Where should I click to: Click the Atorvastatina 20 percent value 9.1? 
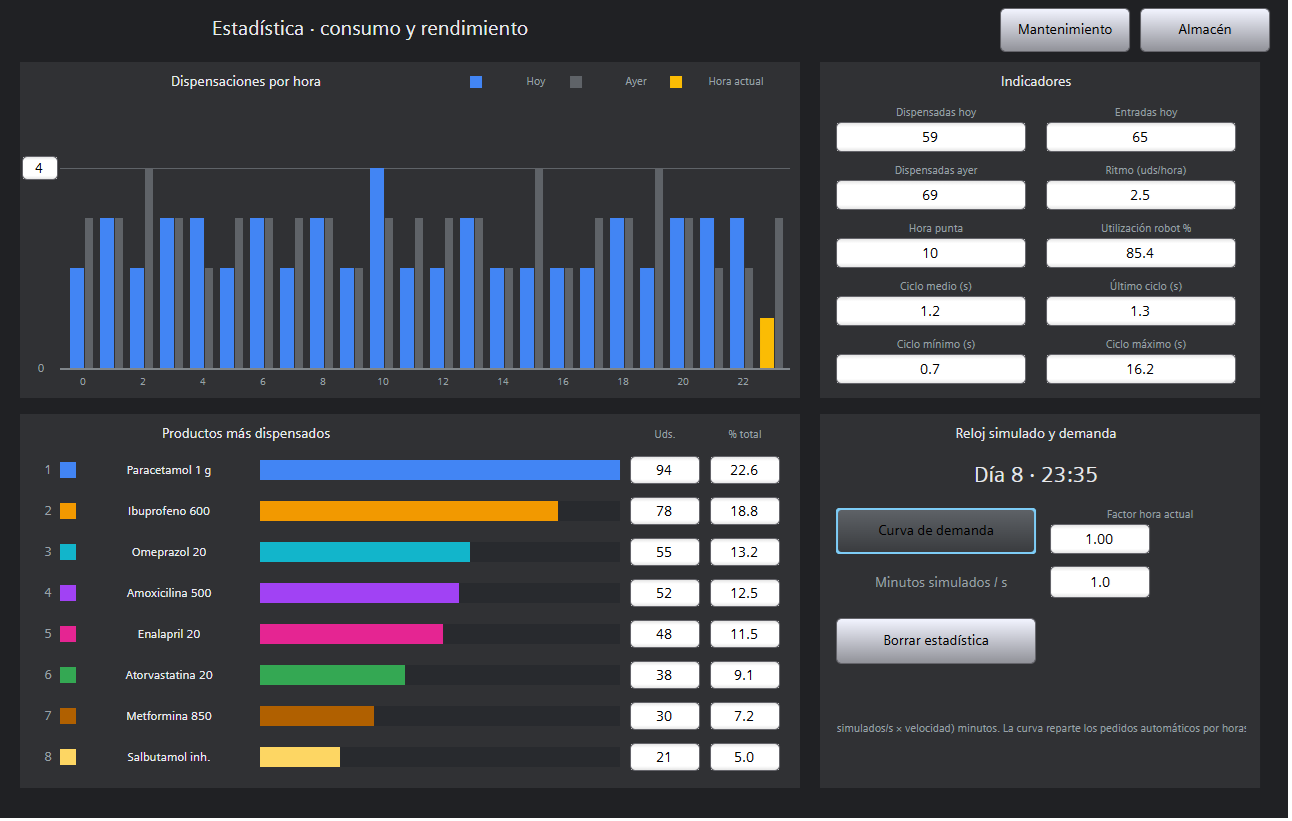pyautogui.click(x=745, y=675)
